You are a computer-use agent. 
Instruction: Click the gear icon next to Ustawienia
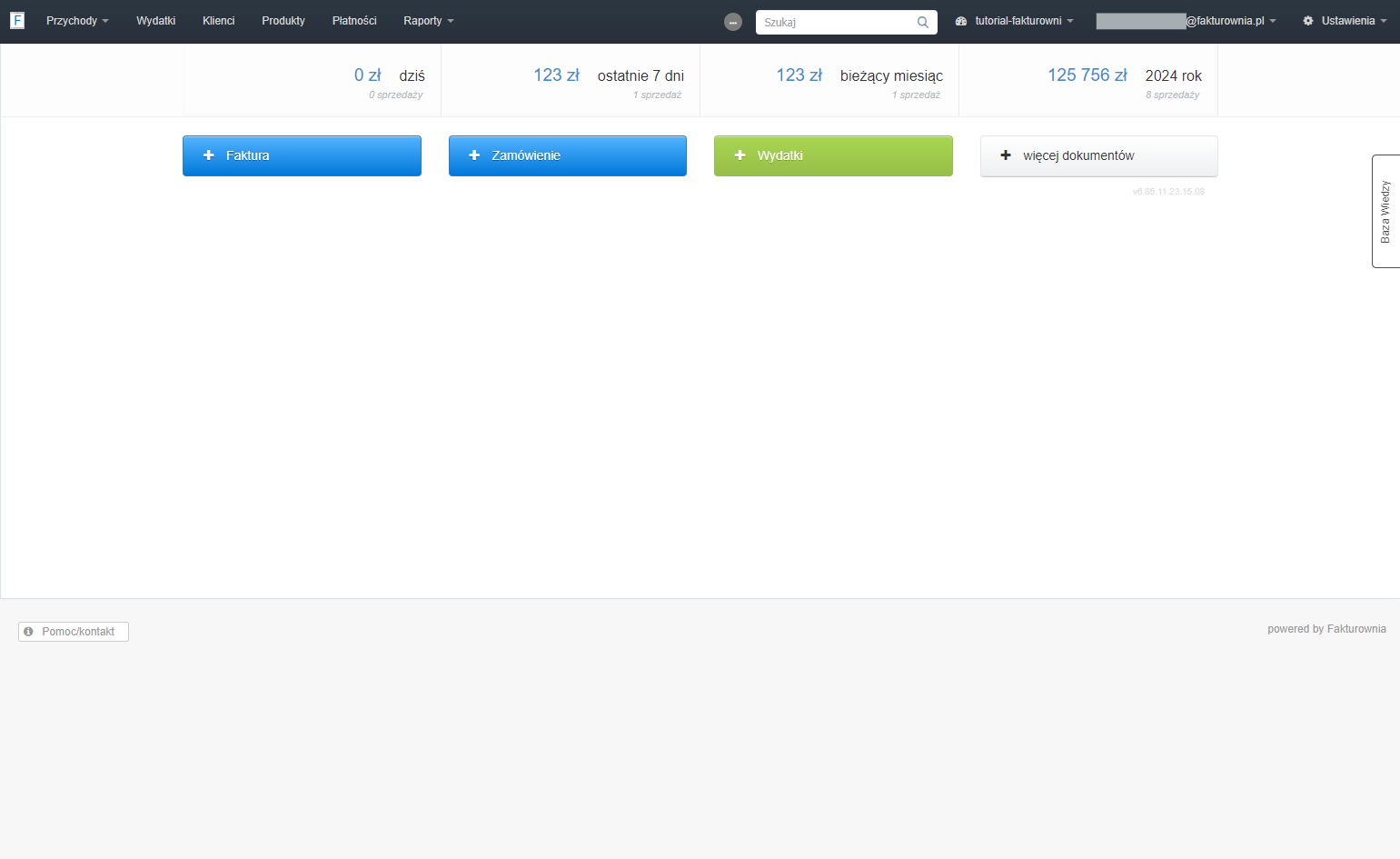pos(1308,21)
